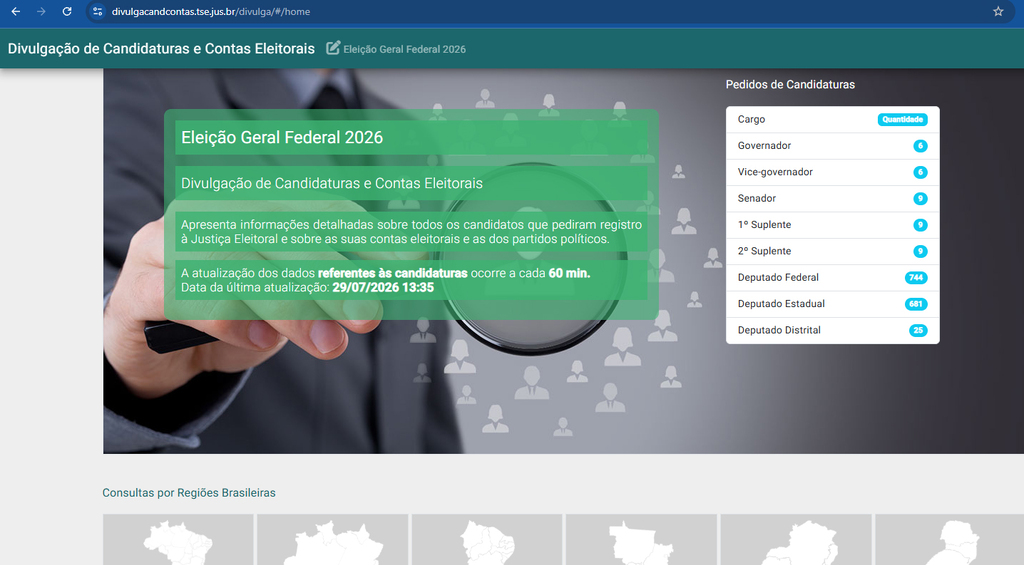
Task: Click the Consultas por Regiões Brasileiras heading
Action: pyautogui.click(x=189, y=492)
